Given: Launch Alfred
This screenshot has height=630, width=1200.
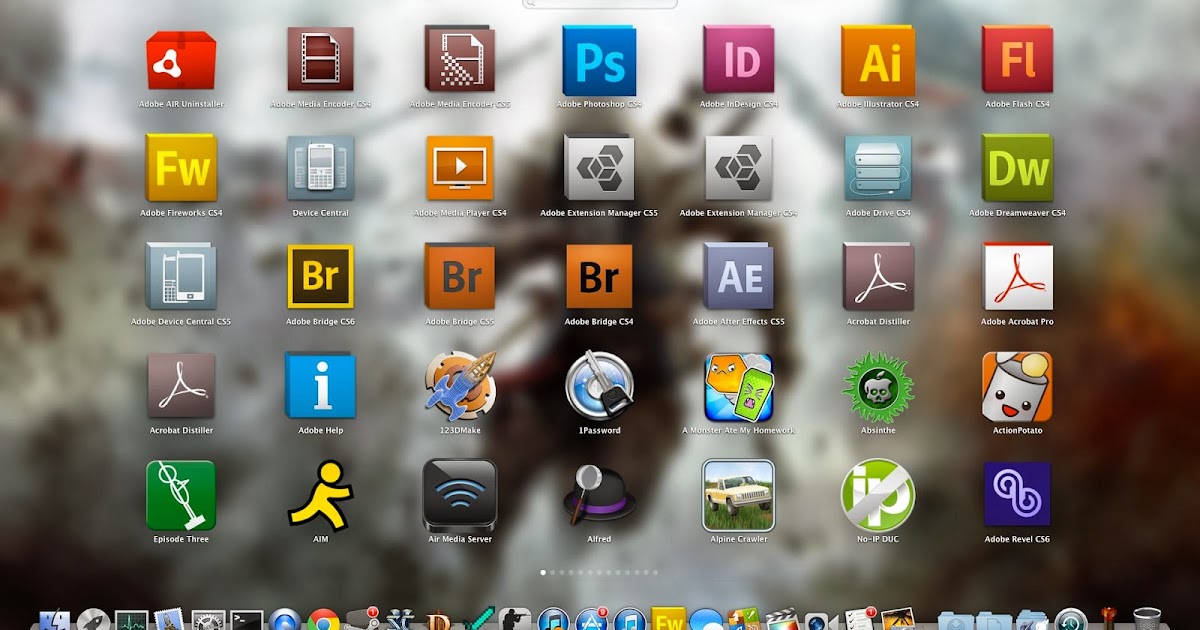Looking at the screenshot, I should pos(599,495).
